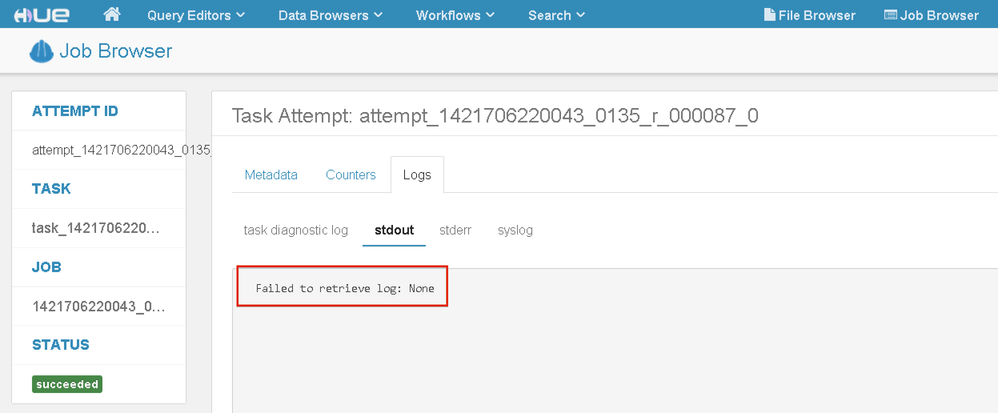The height and width of the screenshot is (413, 998).
Task: View the syslog log tab
Action: tap(515, 230)
